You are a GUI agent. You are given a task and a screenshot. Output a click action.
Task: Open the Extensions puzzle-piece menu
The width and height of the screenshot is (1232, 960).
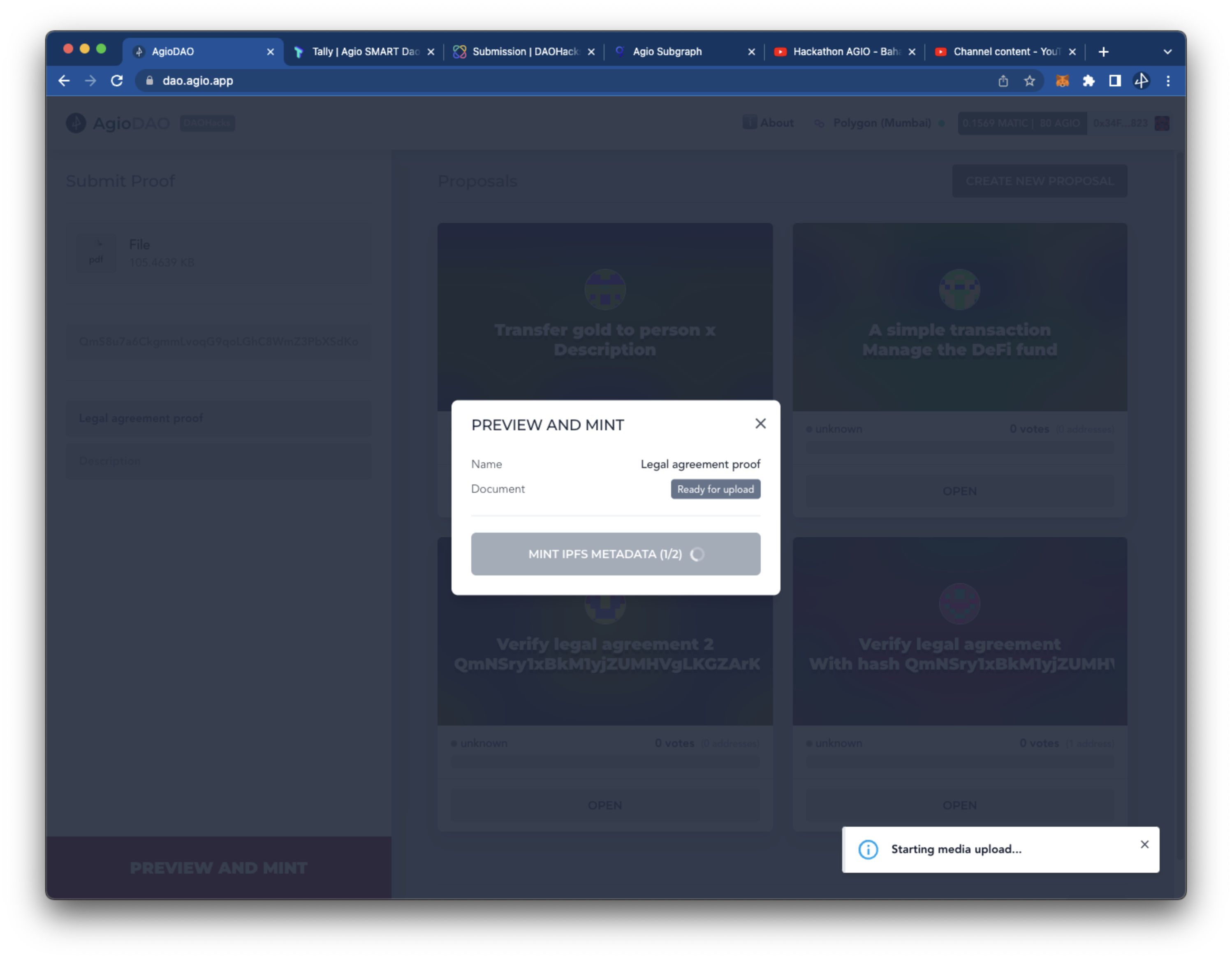click(x=1088, y=81)
